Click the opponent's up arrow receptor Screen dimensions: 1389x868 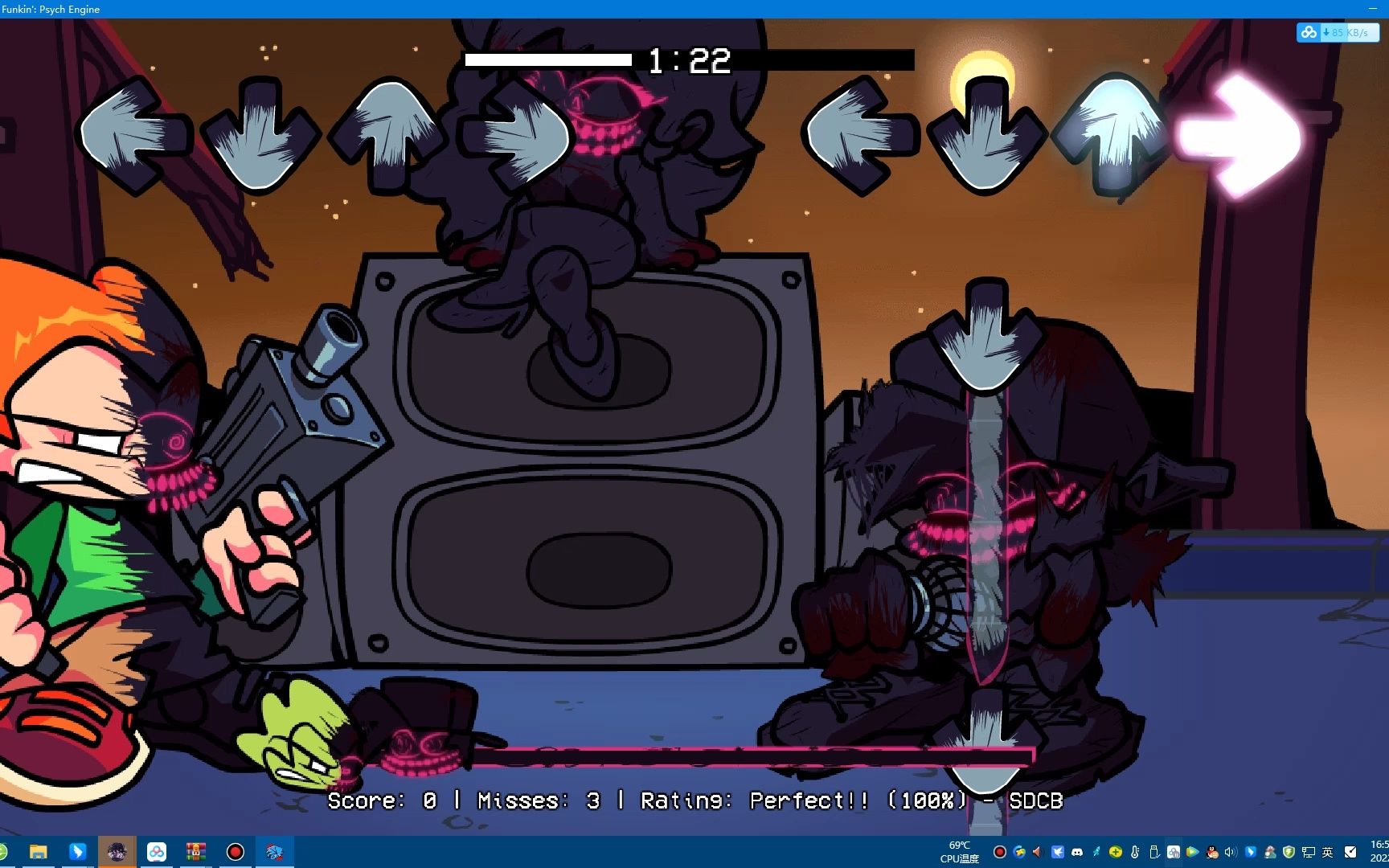point(388,135)
